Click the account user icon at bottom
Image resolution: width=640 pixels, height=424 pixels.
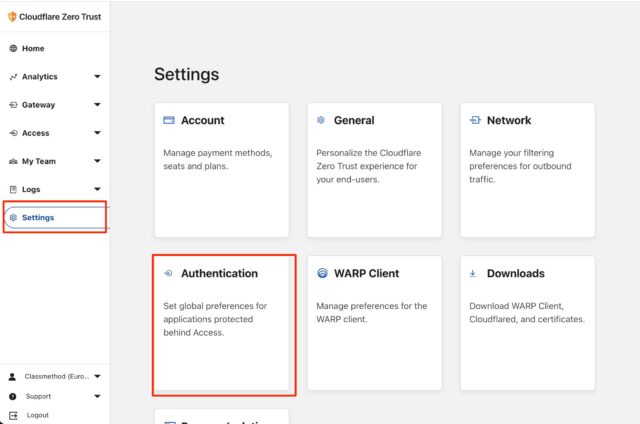coord(12,376)
